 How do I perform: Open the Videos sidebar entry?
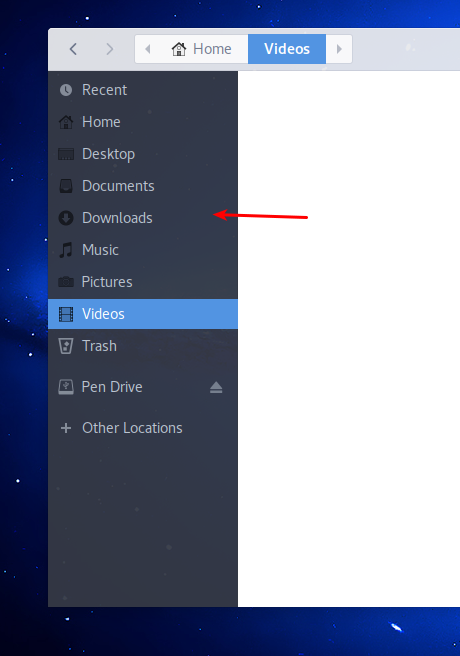(x=143, y=314)
